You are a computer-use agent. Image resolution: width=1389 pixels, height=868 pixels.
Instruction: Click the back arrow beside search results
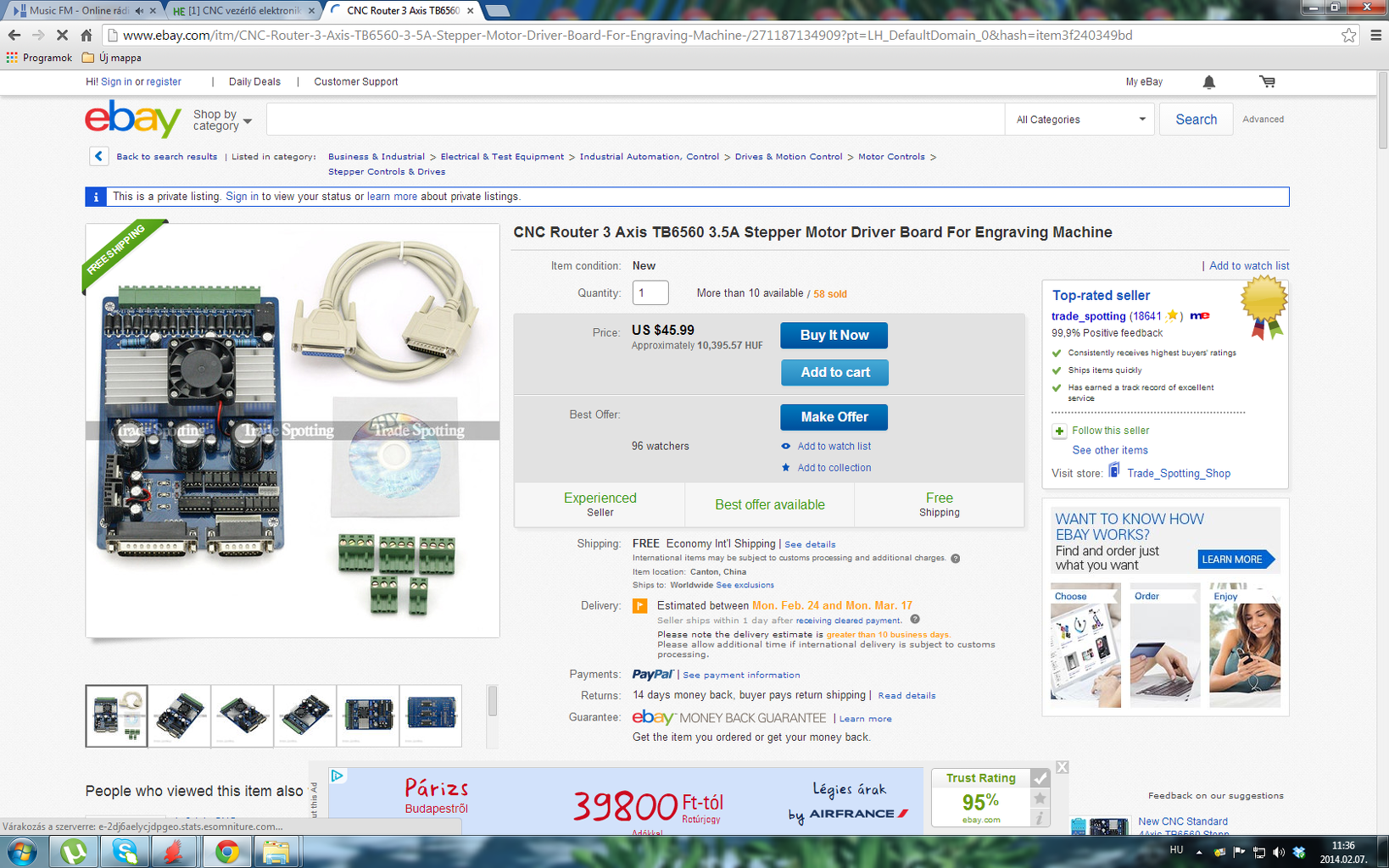pyautogui.click(x=98, y=156)
